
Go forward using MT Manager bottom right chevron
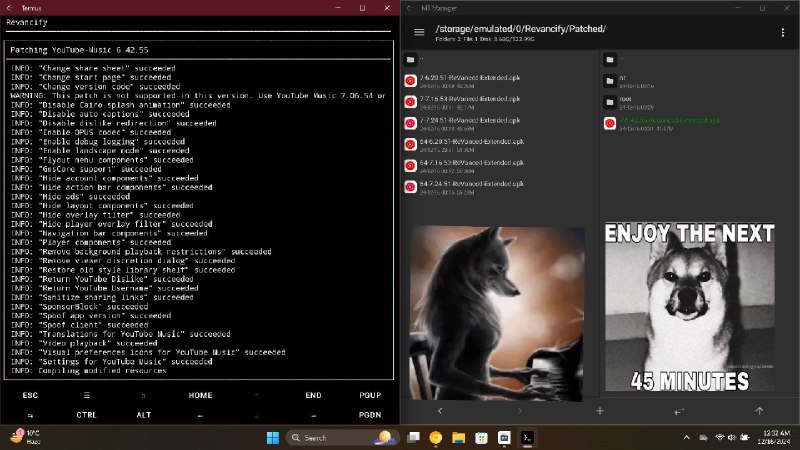click(x=519, y=411)
